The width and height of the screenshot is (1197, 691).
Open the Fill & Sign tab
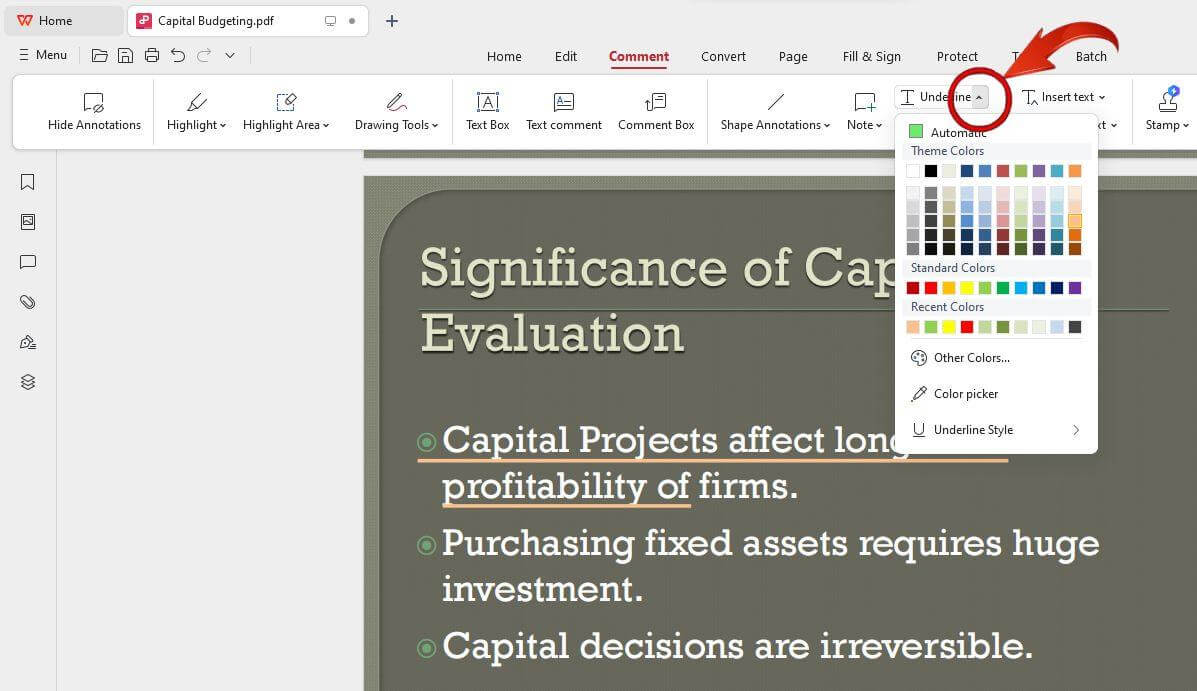871,56
